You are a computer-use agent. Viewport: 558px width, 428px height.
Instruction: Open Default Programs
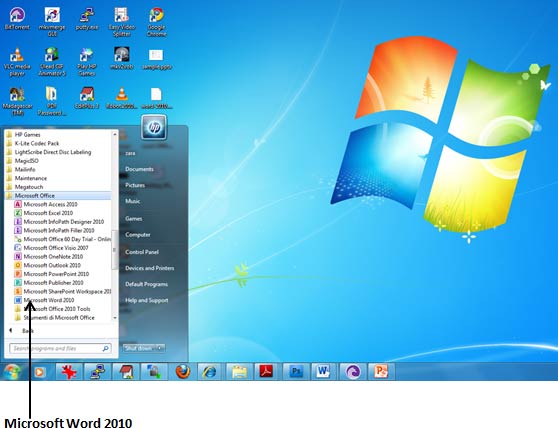click(x=146, y=284)
